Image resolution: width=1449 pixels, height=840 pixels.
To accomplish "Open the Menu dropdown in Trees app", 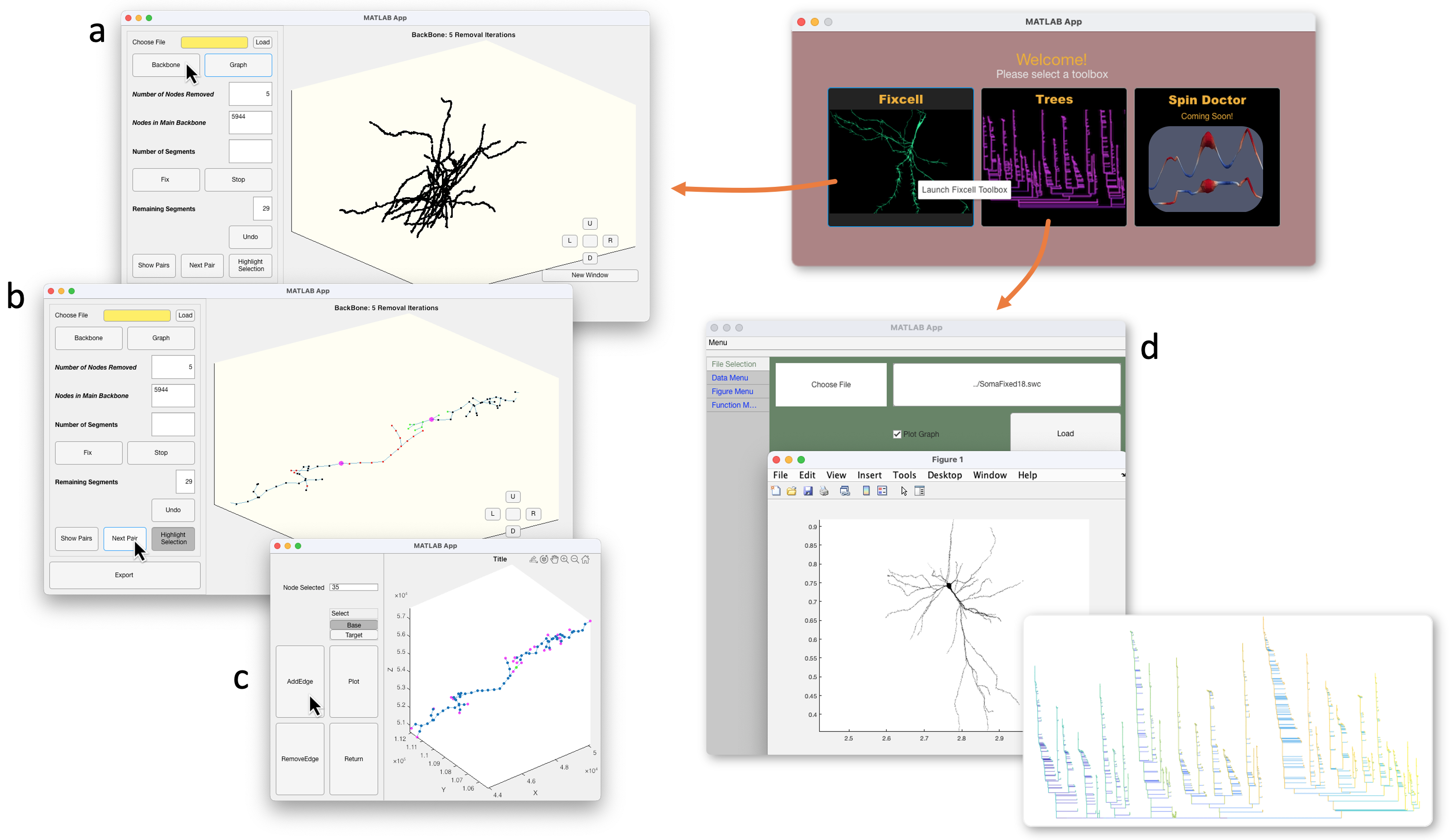I will point(718,343).
